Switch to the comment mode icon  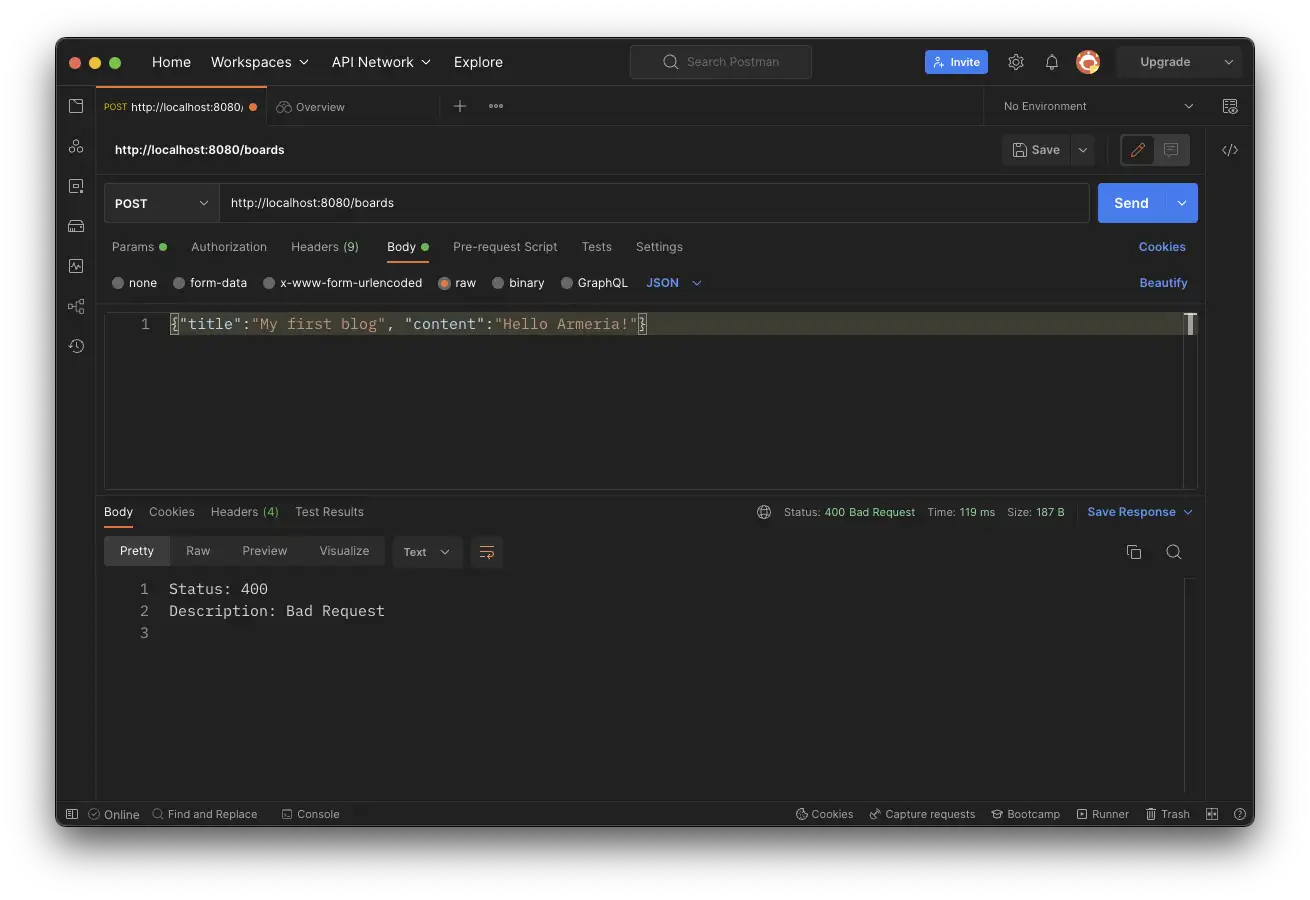click(x=1171, y=150)
